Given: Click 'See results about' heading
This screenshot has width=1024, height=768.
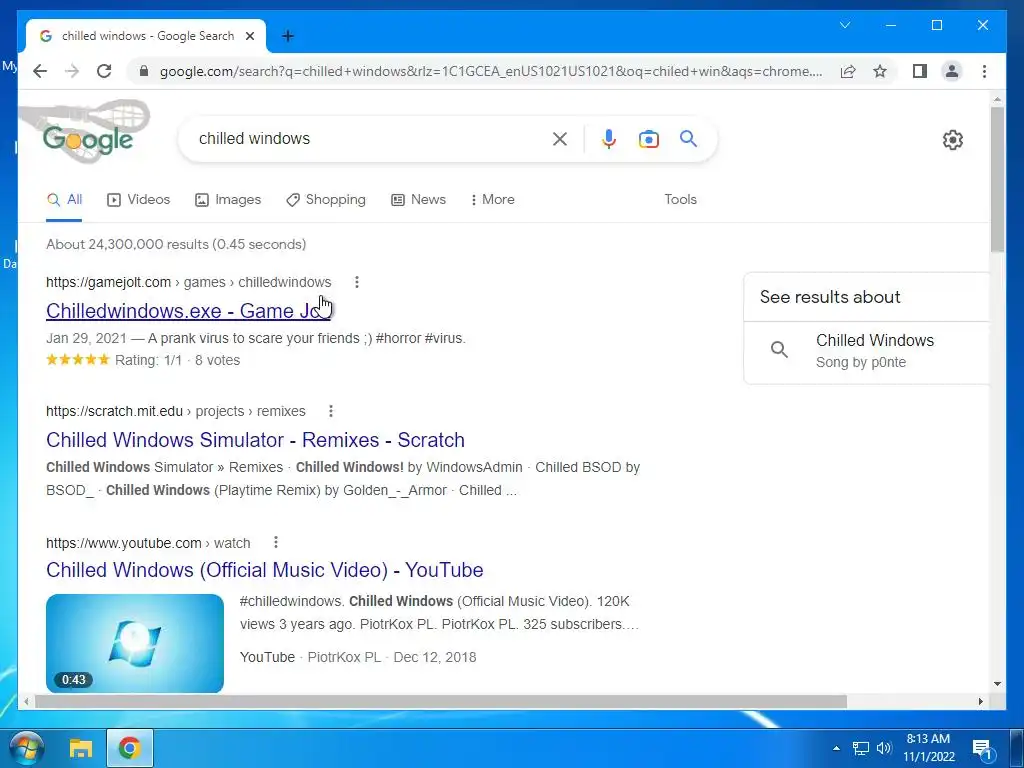Looking at the screenshot, I should (x=830, y=297).
